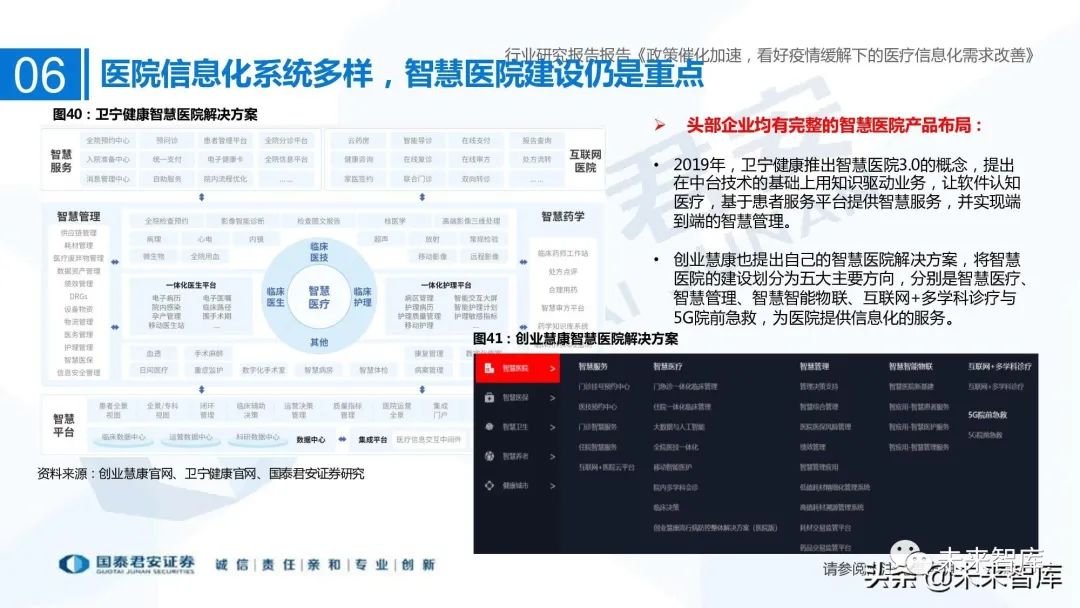Image resolution: width=1080 pixels, height=608 pixels.
Task: Click the 临床护理 ring segment
Action: pyautogui.click(x=362, y=297)
